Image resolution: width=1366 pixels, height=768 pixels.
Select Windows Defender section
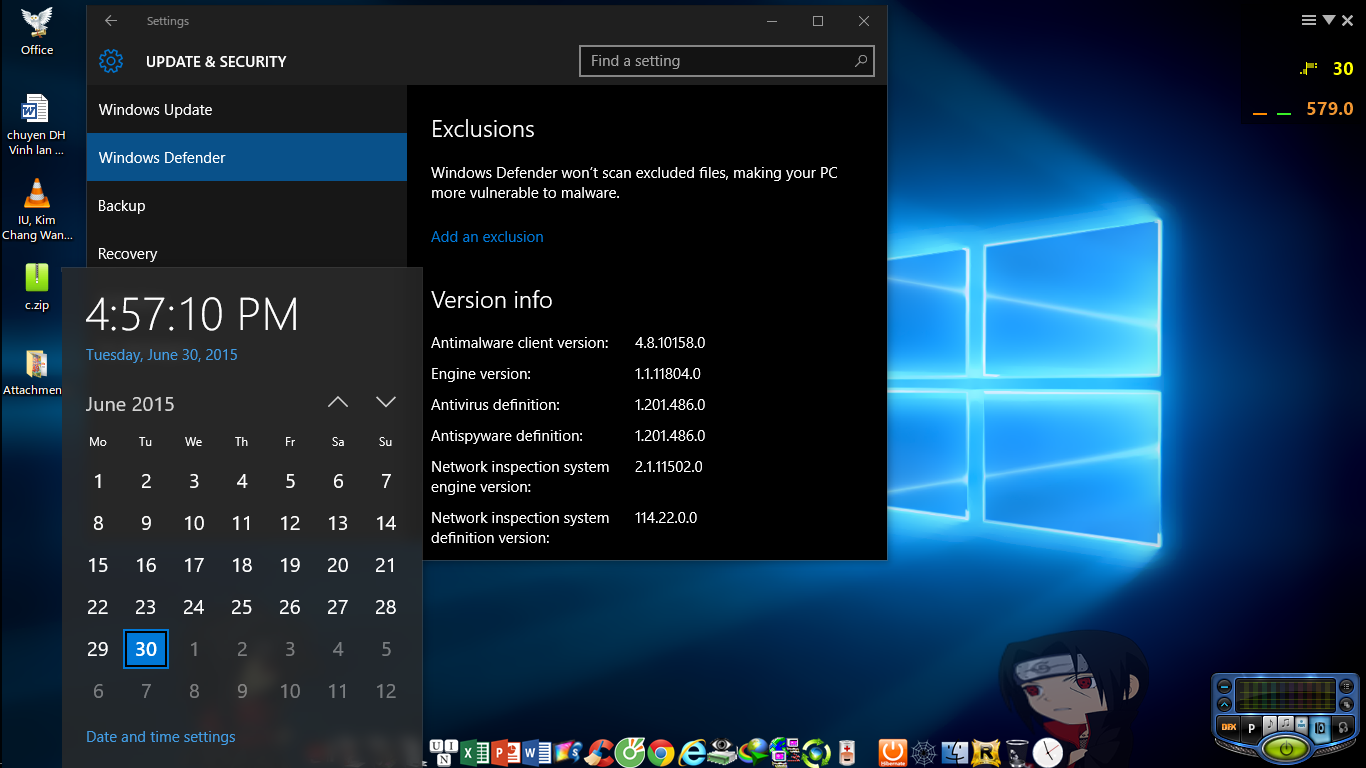pos(247,158)
